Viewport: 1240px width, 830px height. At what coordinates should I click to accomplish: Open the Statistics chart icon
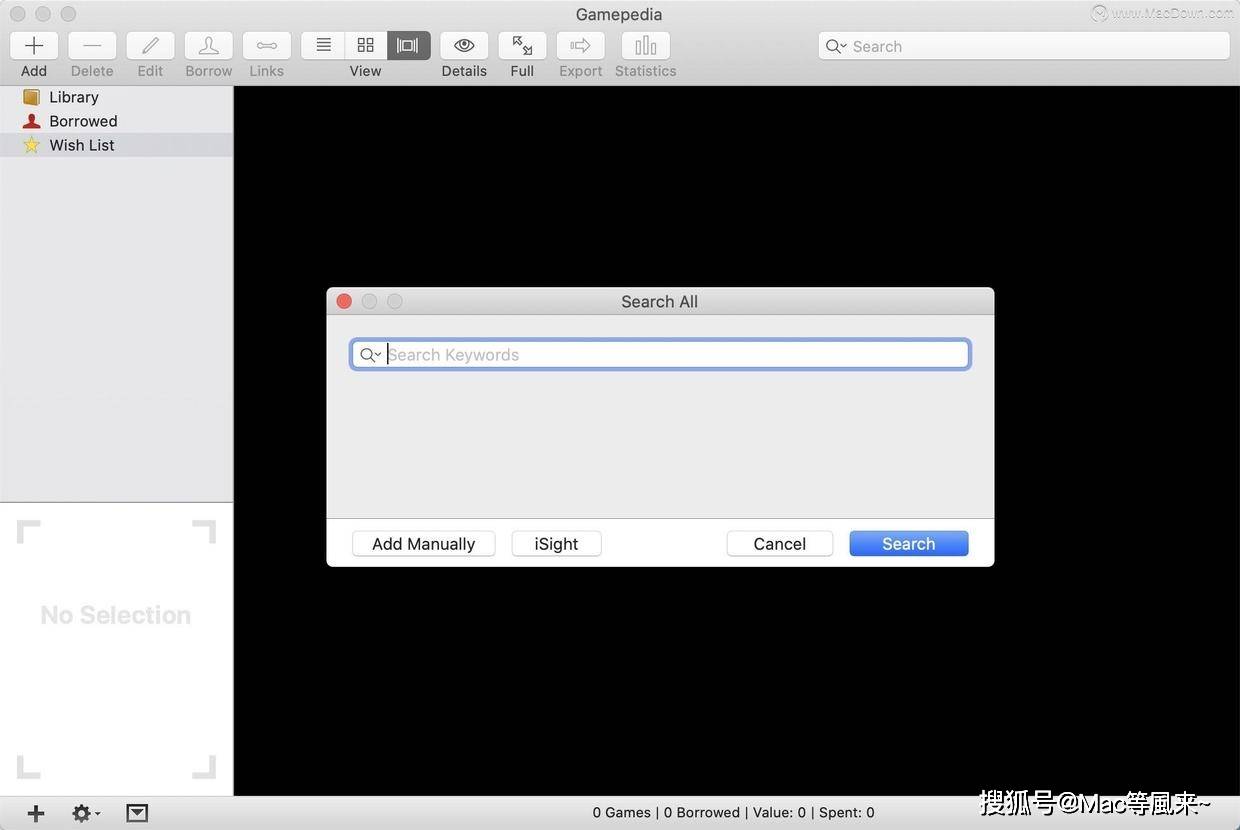pyautogui.click(x=646, y=46)
